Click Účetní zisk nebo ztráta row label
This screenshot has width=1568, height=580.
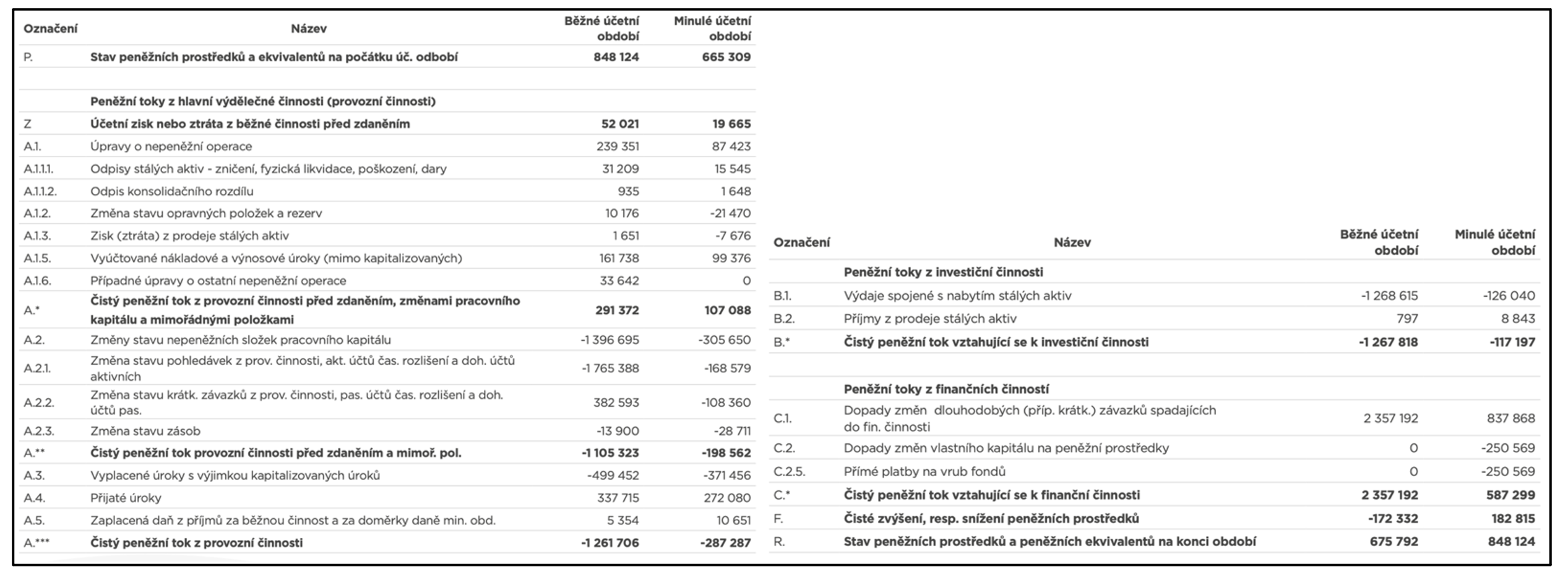point(250,124)
